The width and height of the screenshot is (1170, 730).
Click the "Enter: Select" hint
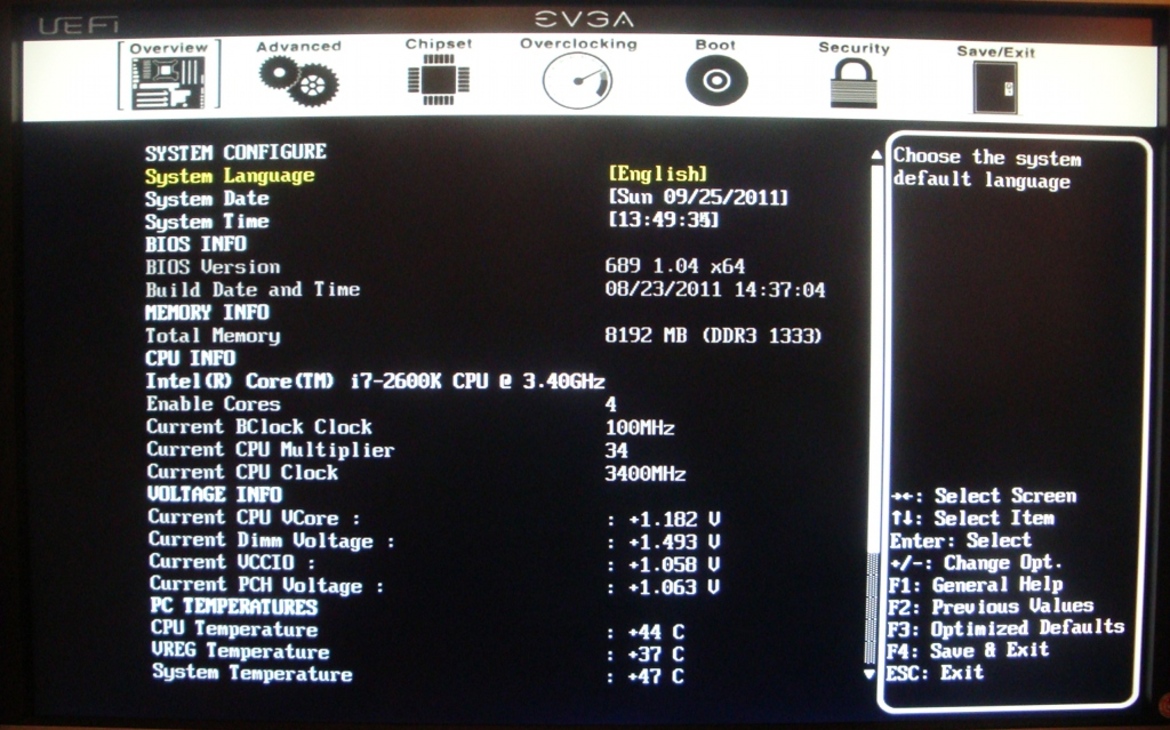[961, 540]
